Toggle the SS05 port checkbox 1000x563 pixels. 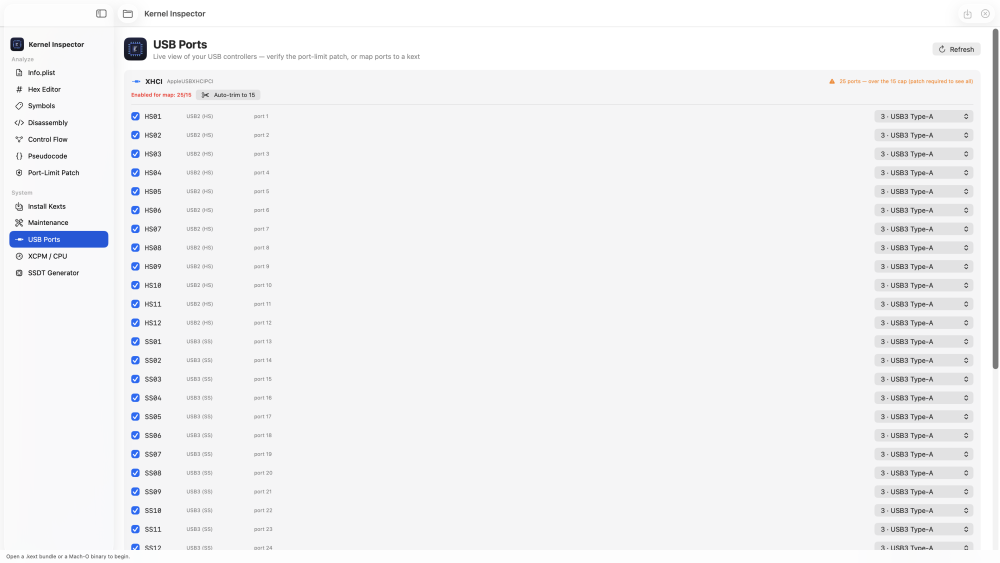[135, 416]
